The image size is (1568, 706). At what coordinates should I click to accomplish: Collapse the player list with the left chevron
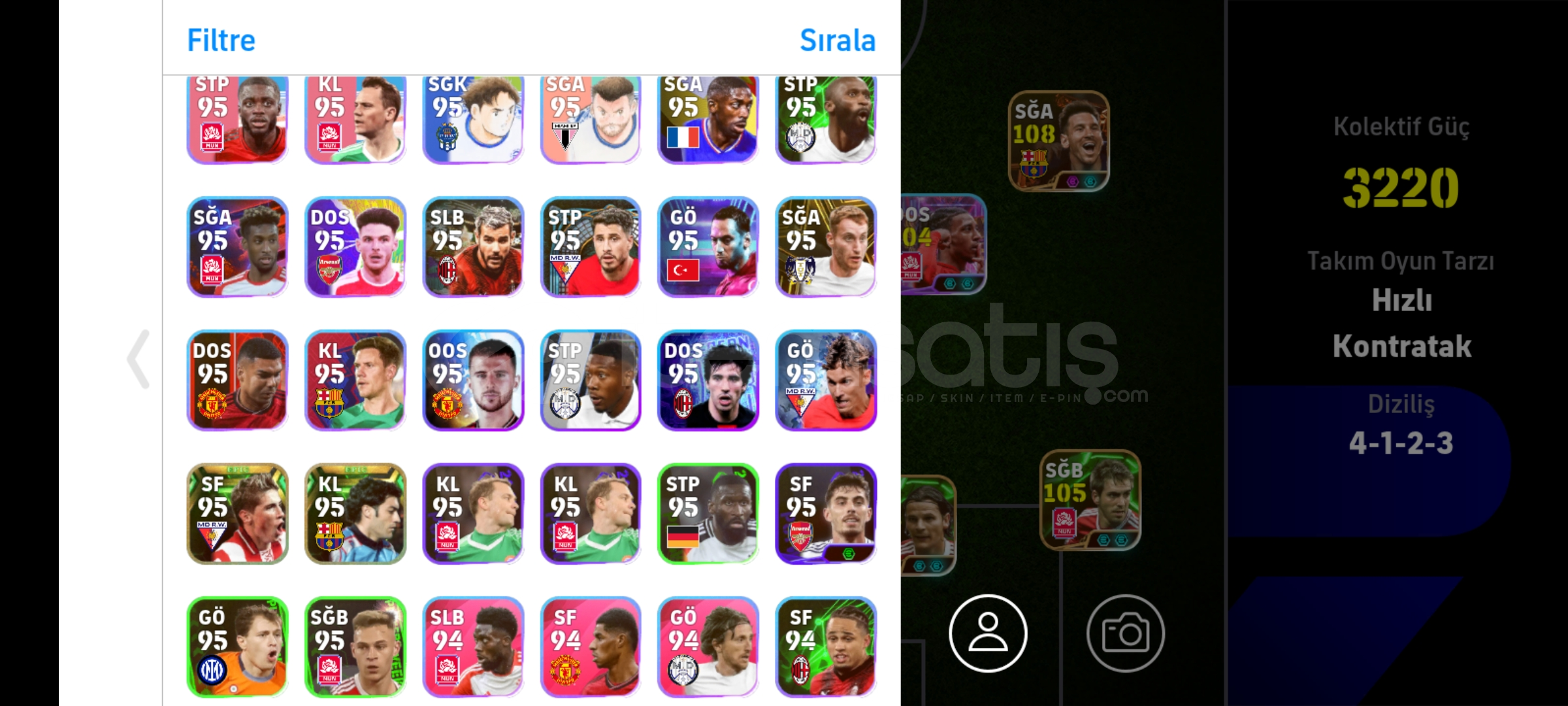pyautogui.click(x=138, y=359)
